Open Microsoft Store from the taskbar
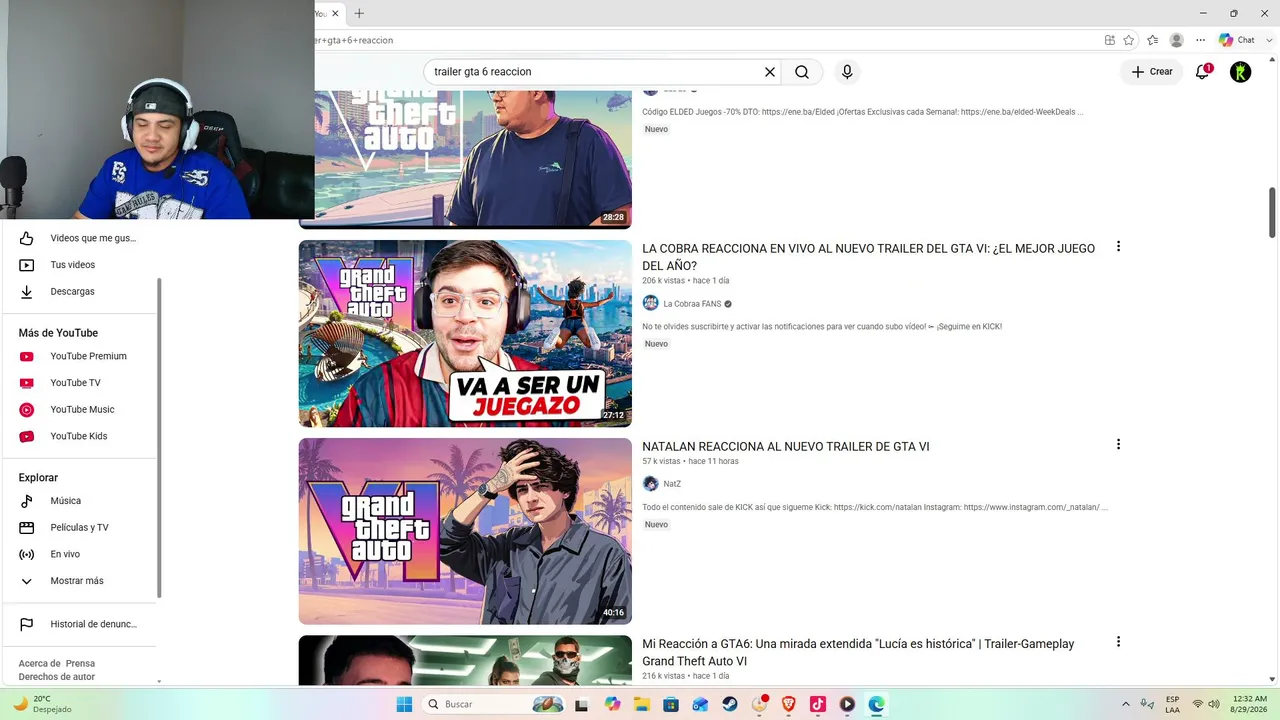Screen dimensions: 1280x720 (x=671, y=704)
